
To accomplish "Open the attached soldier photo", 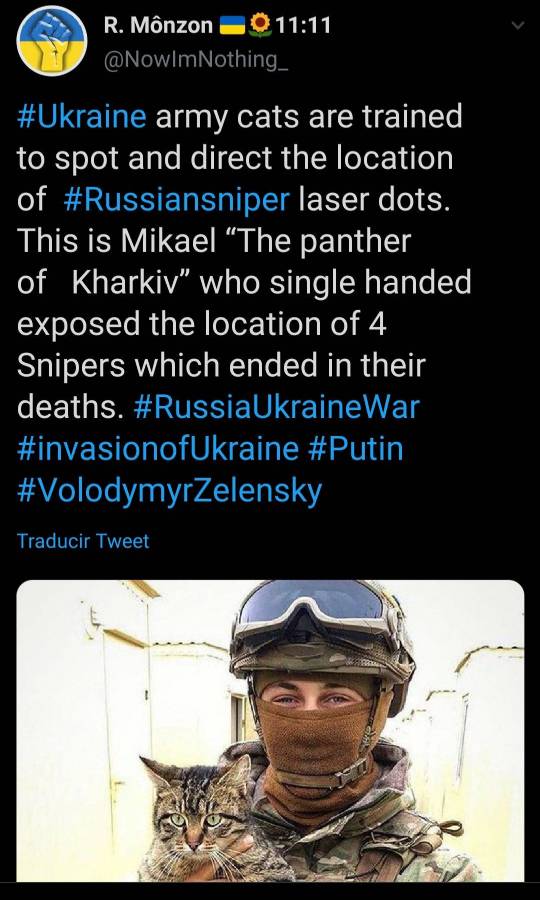I will 270,730.
